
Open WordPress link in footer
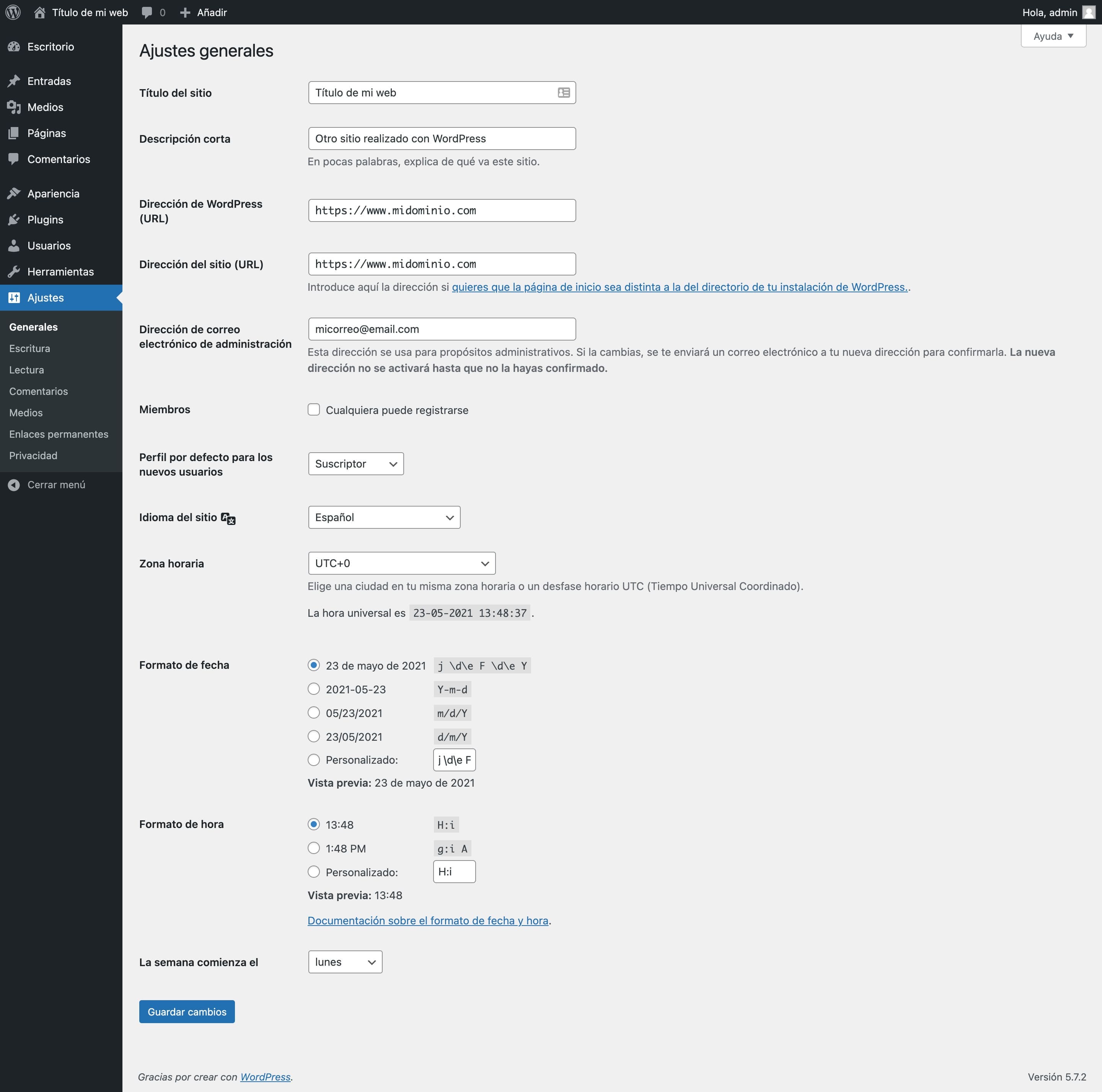[265, 1077]
